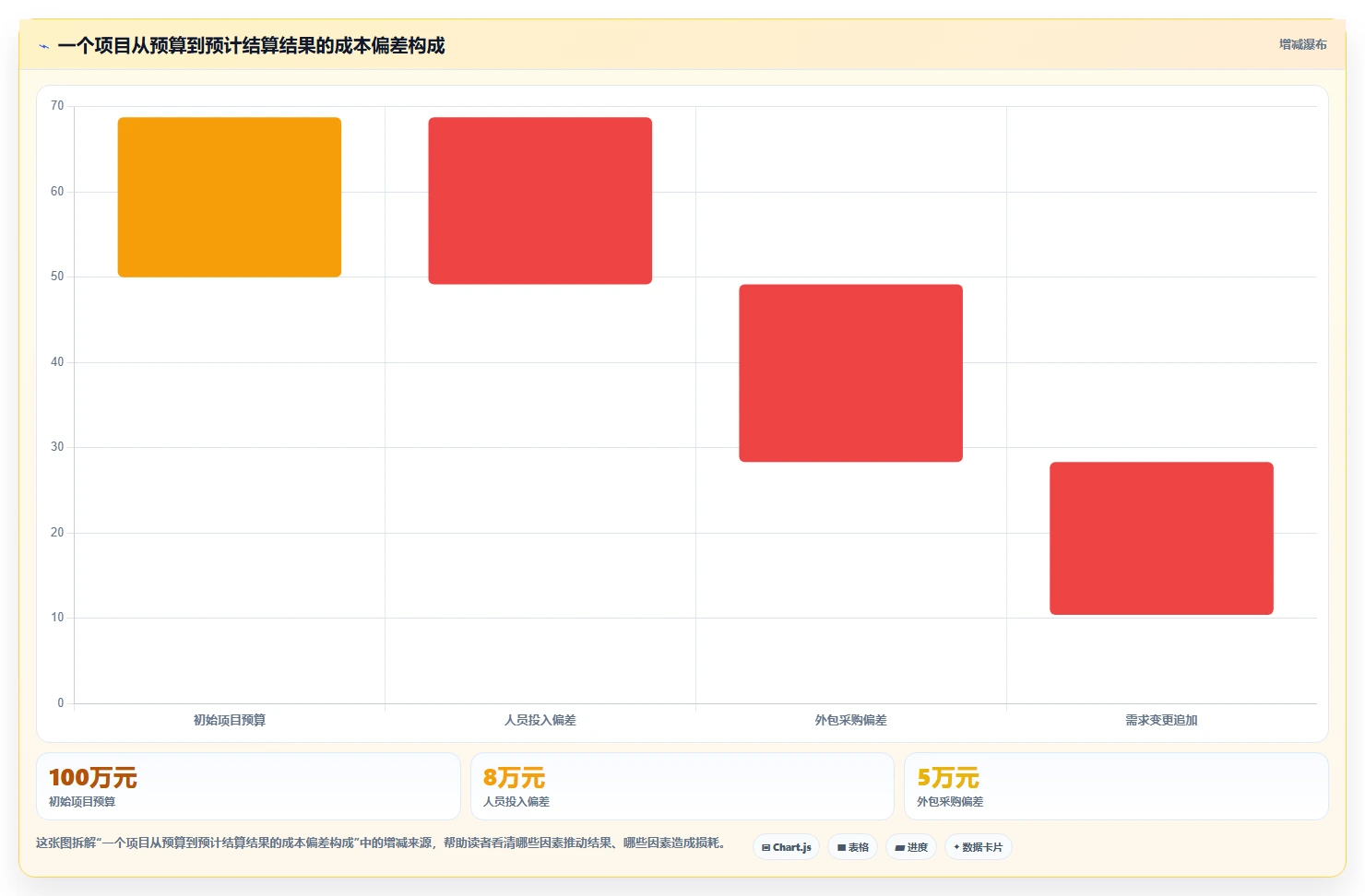Open the 8万元 人员投入偏差 card
Screen dimensions: 1365x896
tap(682, 786)
